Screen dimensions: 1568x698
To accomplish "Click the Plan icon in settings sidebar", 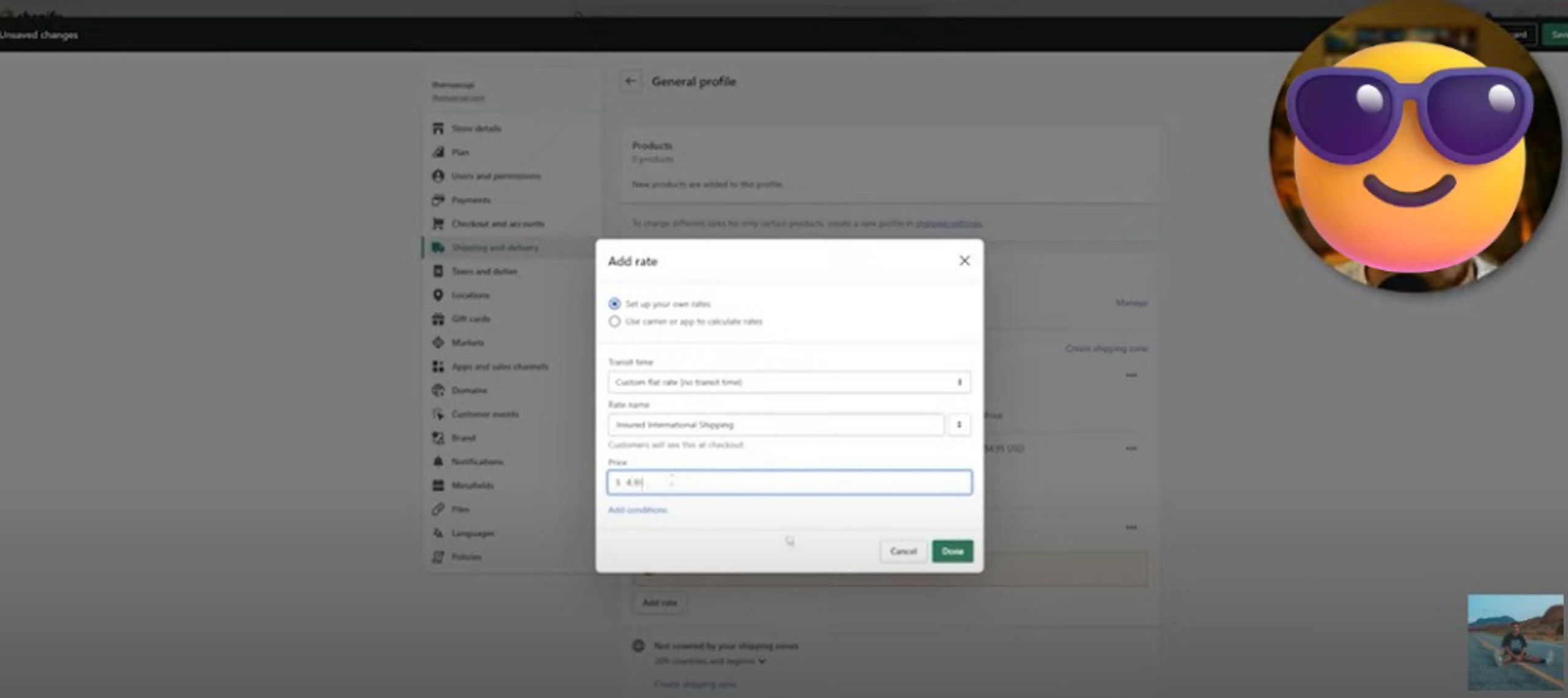I will click(x=438, y=152).
